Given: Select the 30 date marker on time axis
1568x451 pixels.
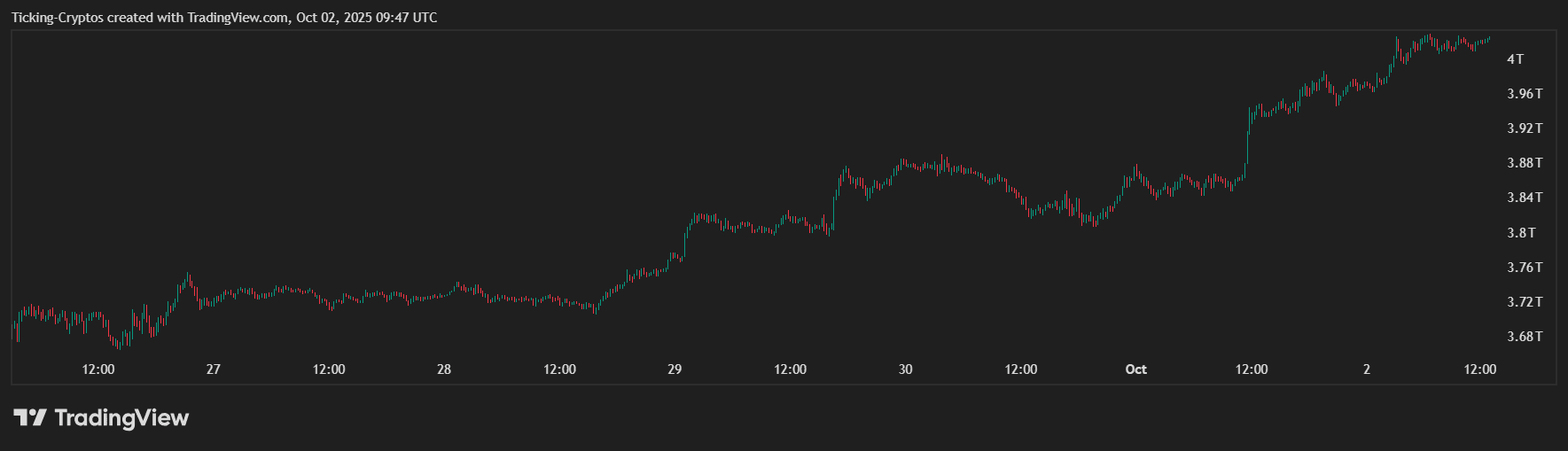Looking at the screenshot, I should tap(905, 369).
